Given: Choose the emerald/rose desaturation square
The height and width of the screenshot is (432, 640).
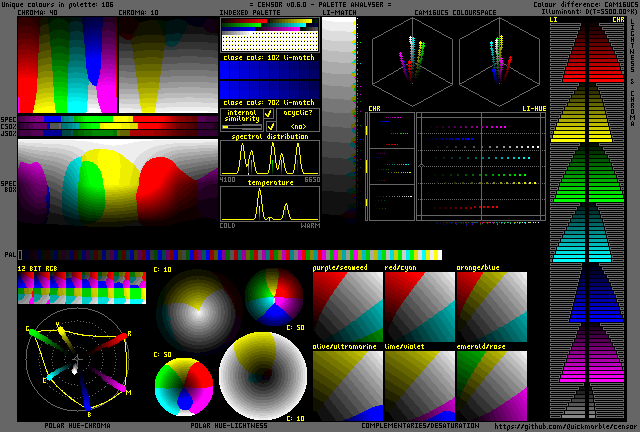Looking at the screenshot, I should 490,385.
